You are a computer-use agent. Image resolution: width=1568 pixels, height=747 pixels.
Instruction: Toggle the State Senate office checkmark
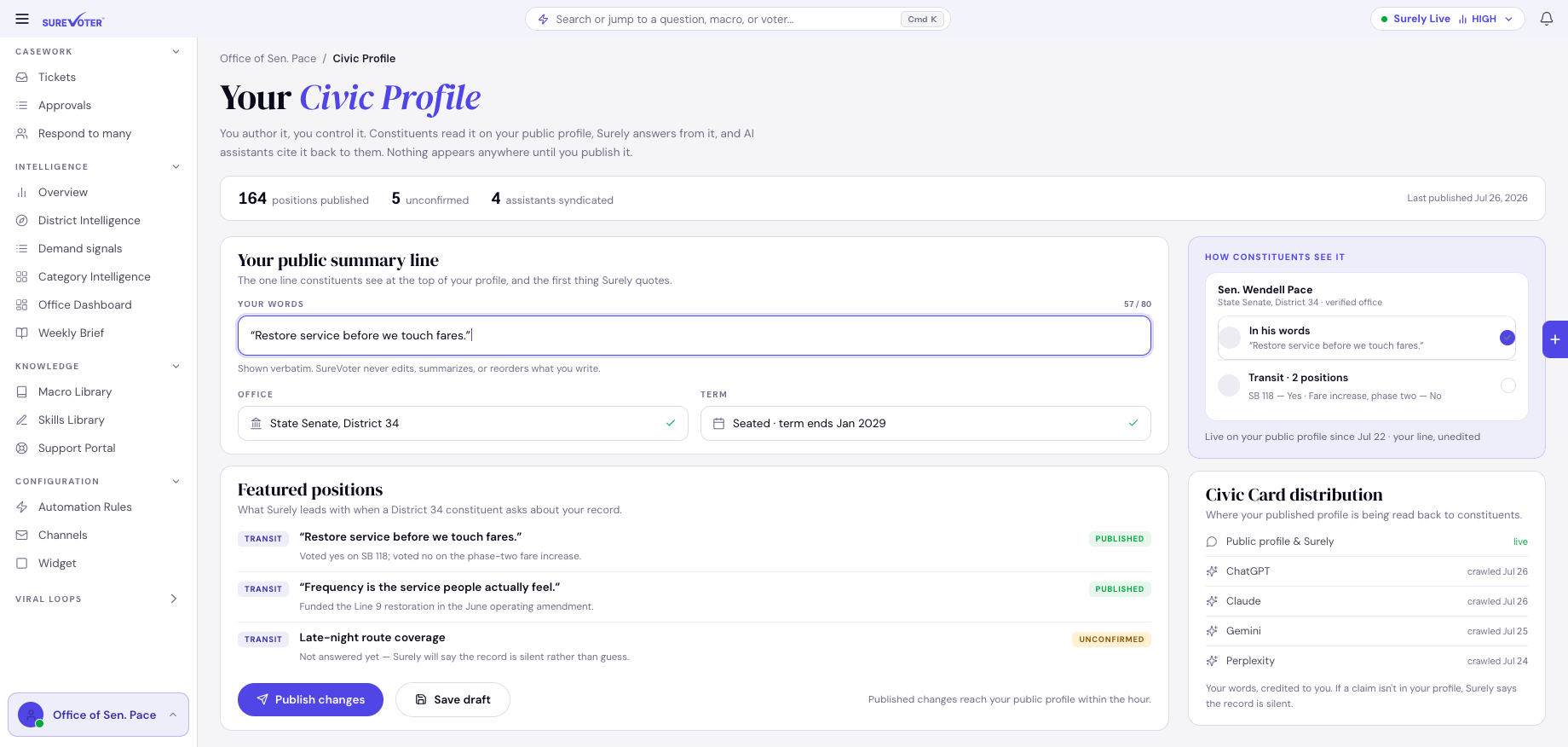pos(671,423)
